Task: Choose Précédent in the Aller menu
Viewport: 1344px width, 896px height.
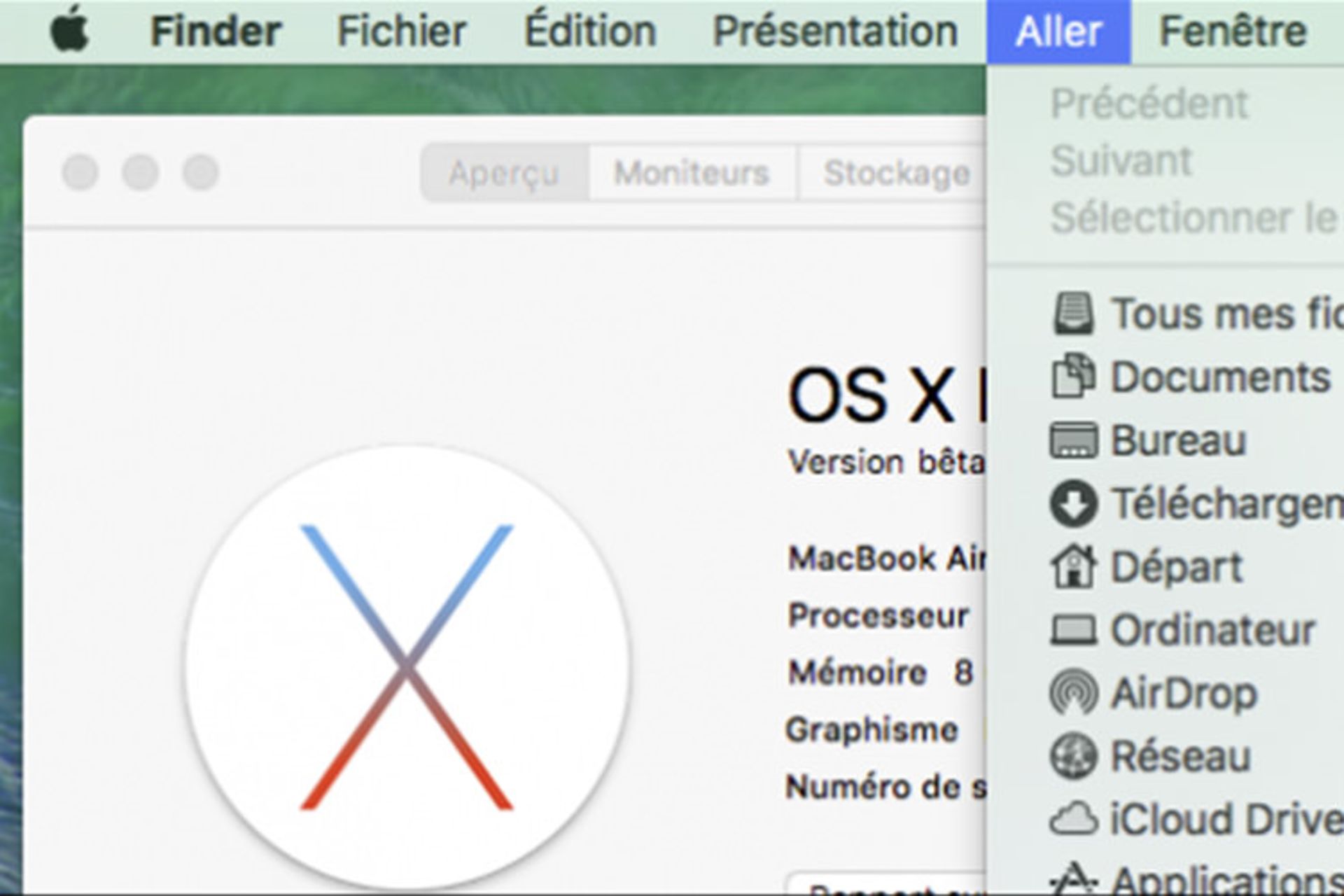Action: [x=1149, y=104]
